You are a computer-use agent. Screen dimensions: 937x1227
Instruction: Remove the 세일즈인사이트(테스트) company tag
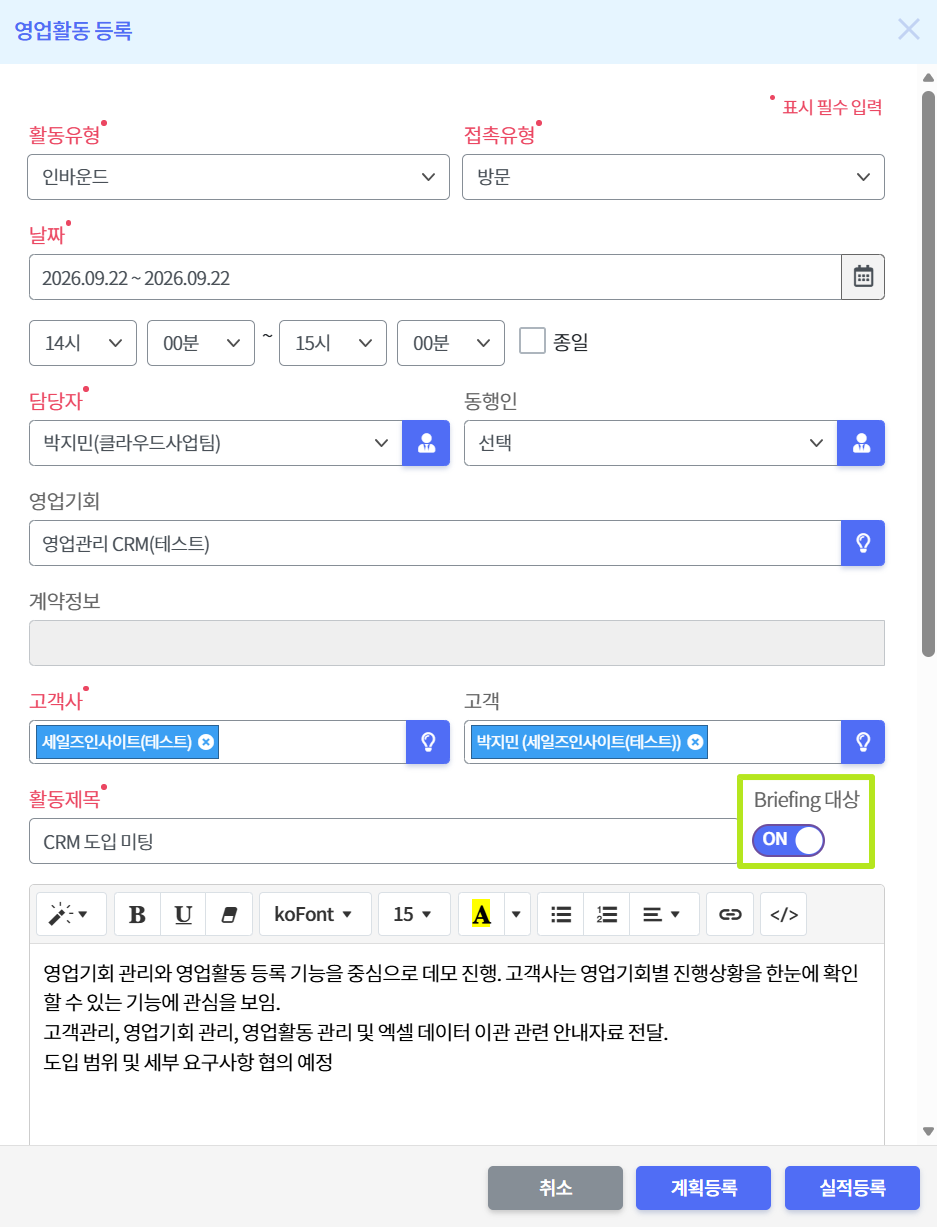tap(205, 742)
